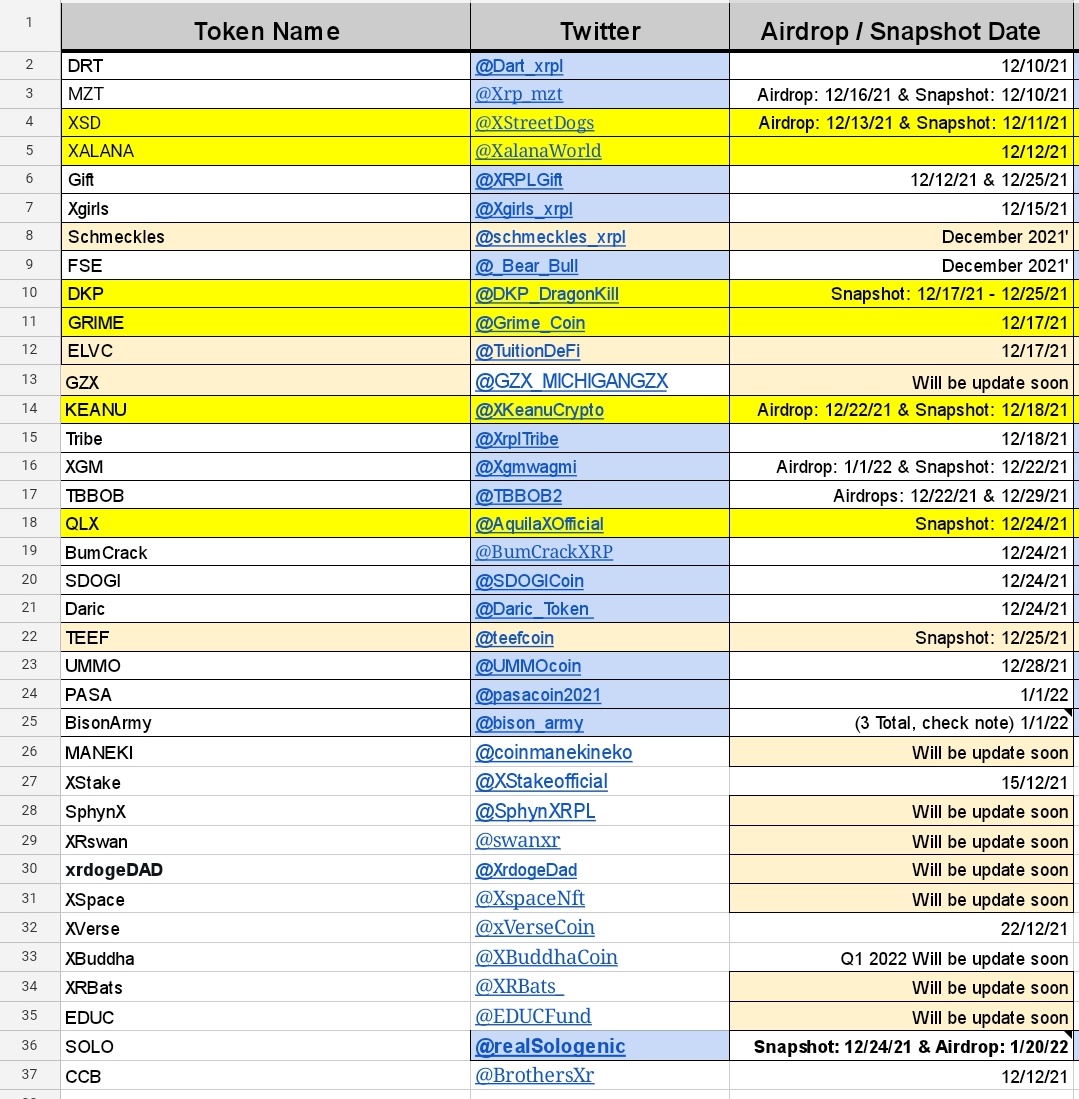Open the @coinmanekineko link

tap(553, 752)
